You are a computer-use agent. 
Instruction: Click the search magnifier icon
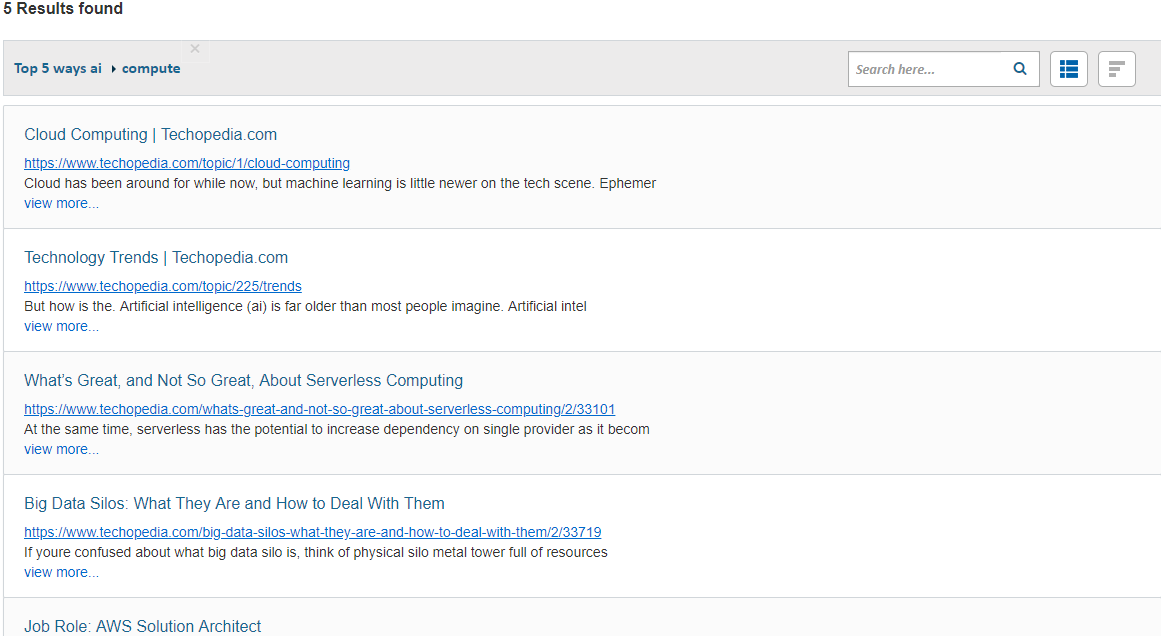point(1020,69)
